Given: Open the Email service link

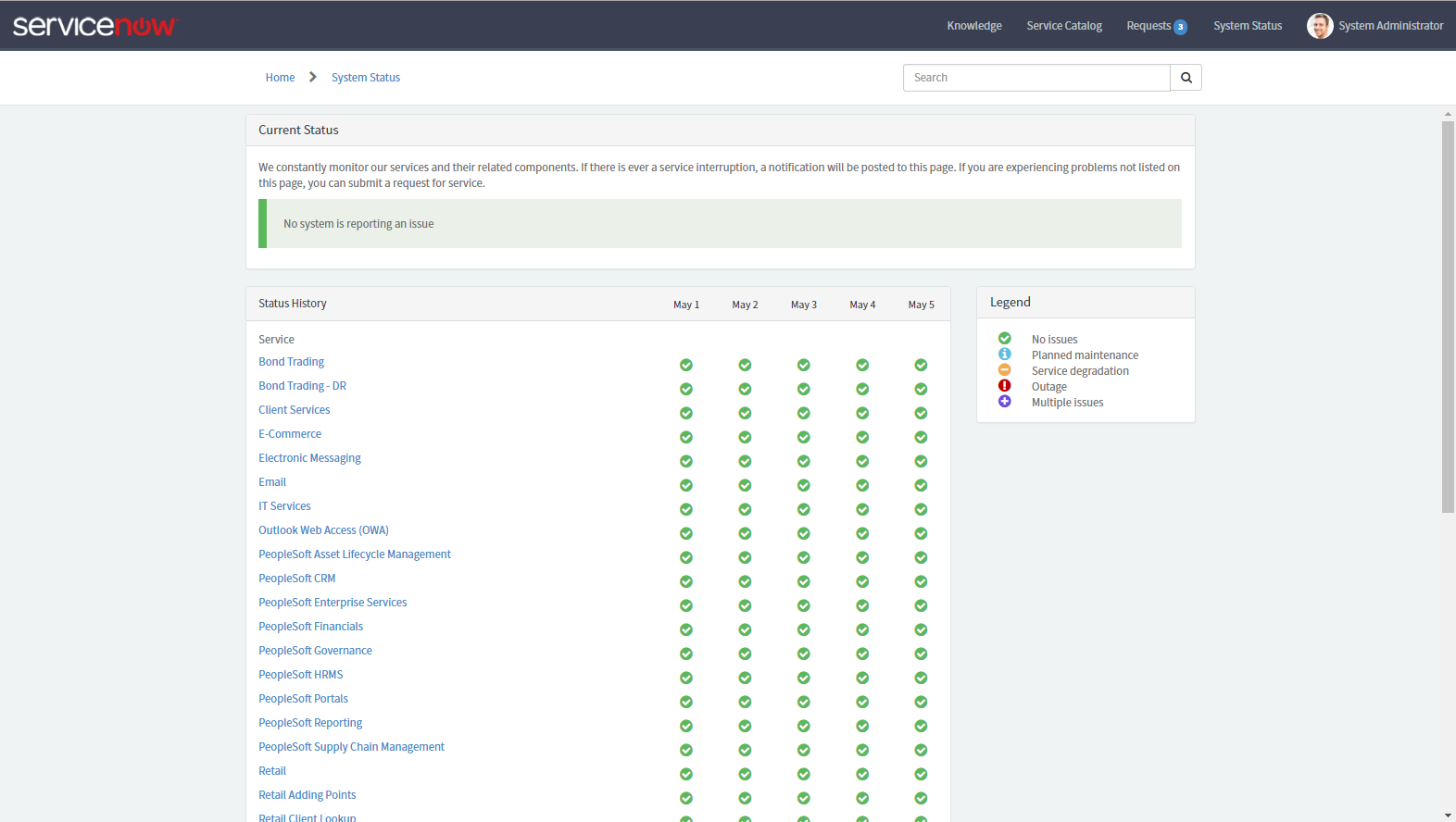Looking at the screenshot, I should (x=272, y=482).
